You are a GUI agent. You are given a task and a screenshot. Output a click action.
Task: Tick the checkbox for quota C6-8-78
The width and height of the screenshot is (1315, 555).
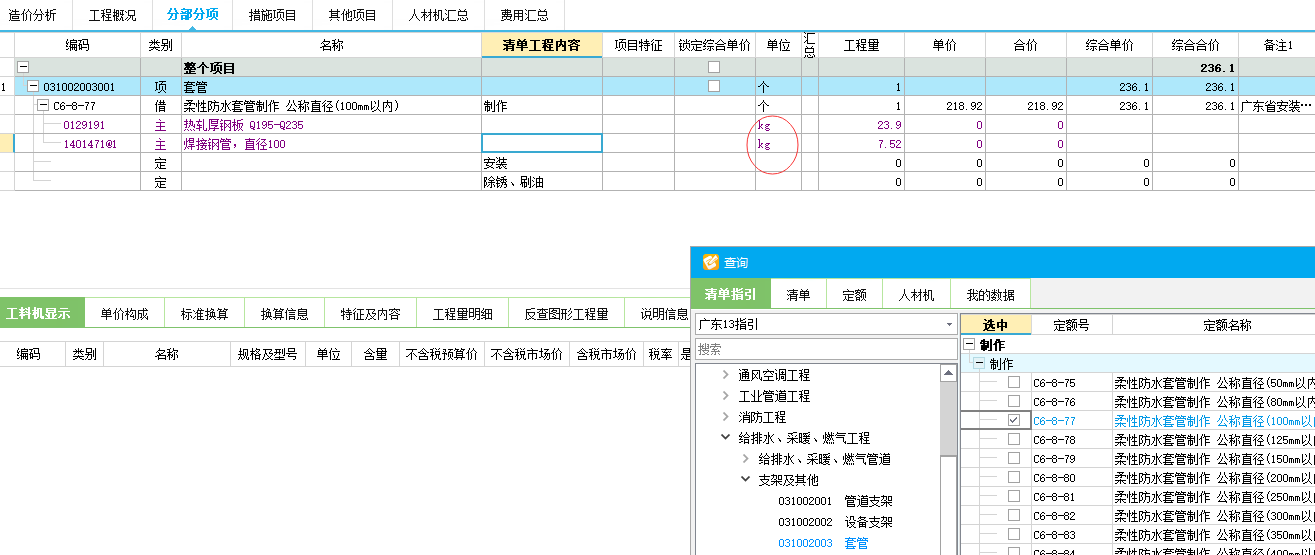click(x=1014, y=439)
